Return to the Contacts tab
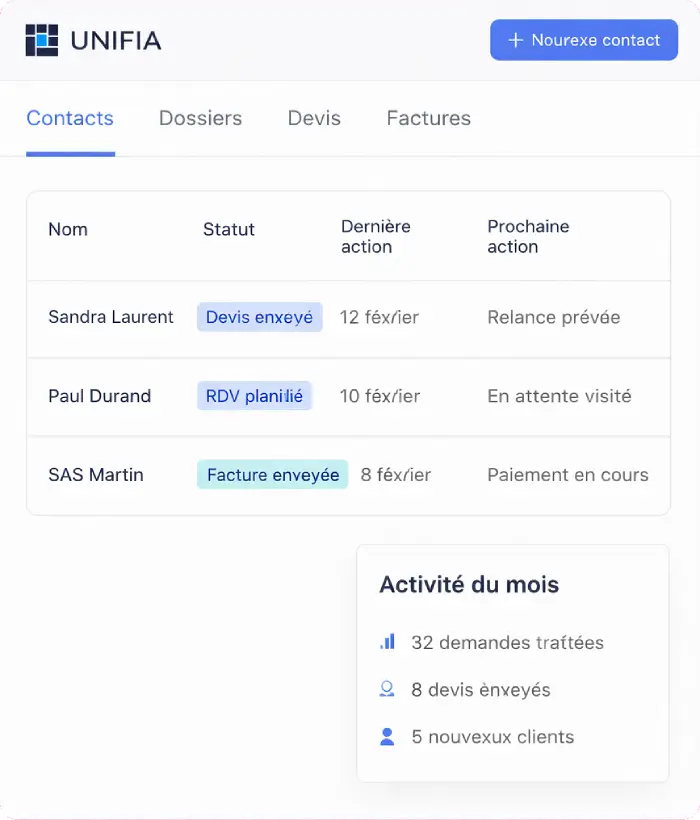 [x=70, y=118]
